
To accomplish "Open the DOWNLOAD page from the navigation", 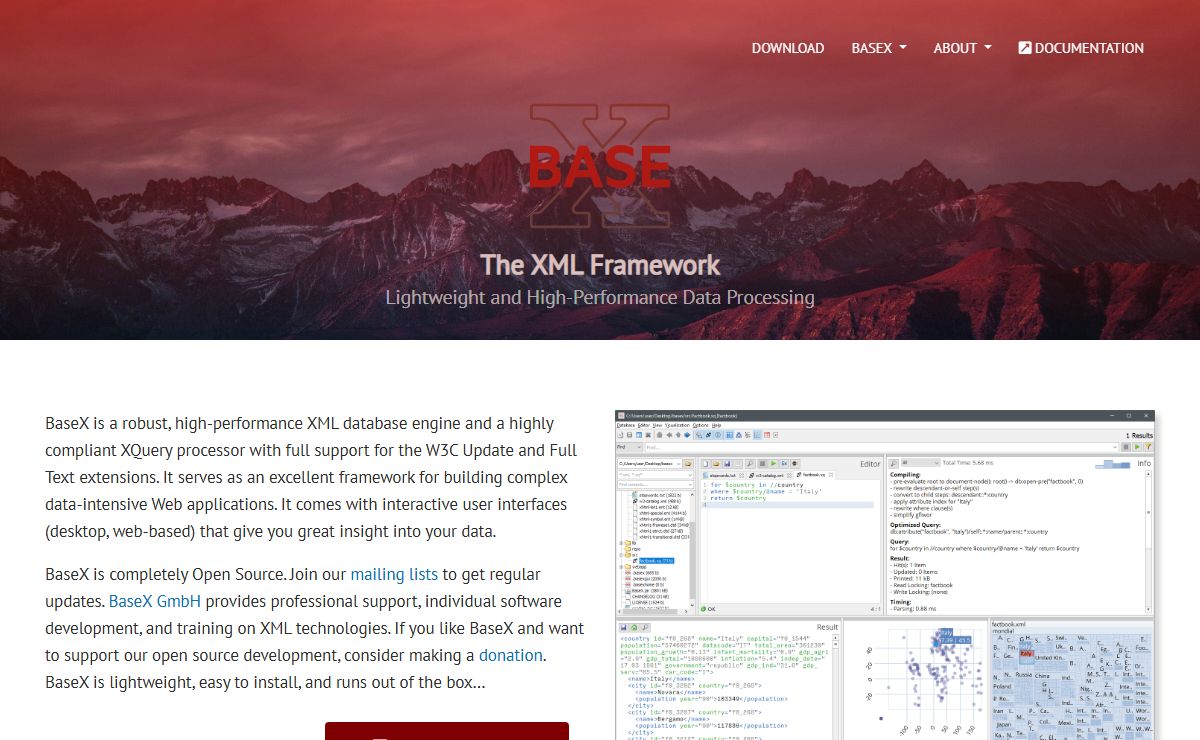I will point(788,48).
